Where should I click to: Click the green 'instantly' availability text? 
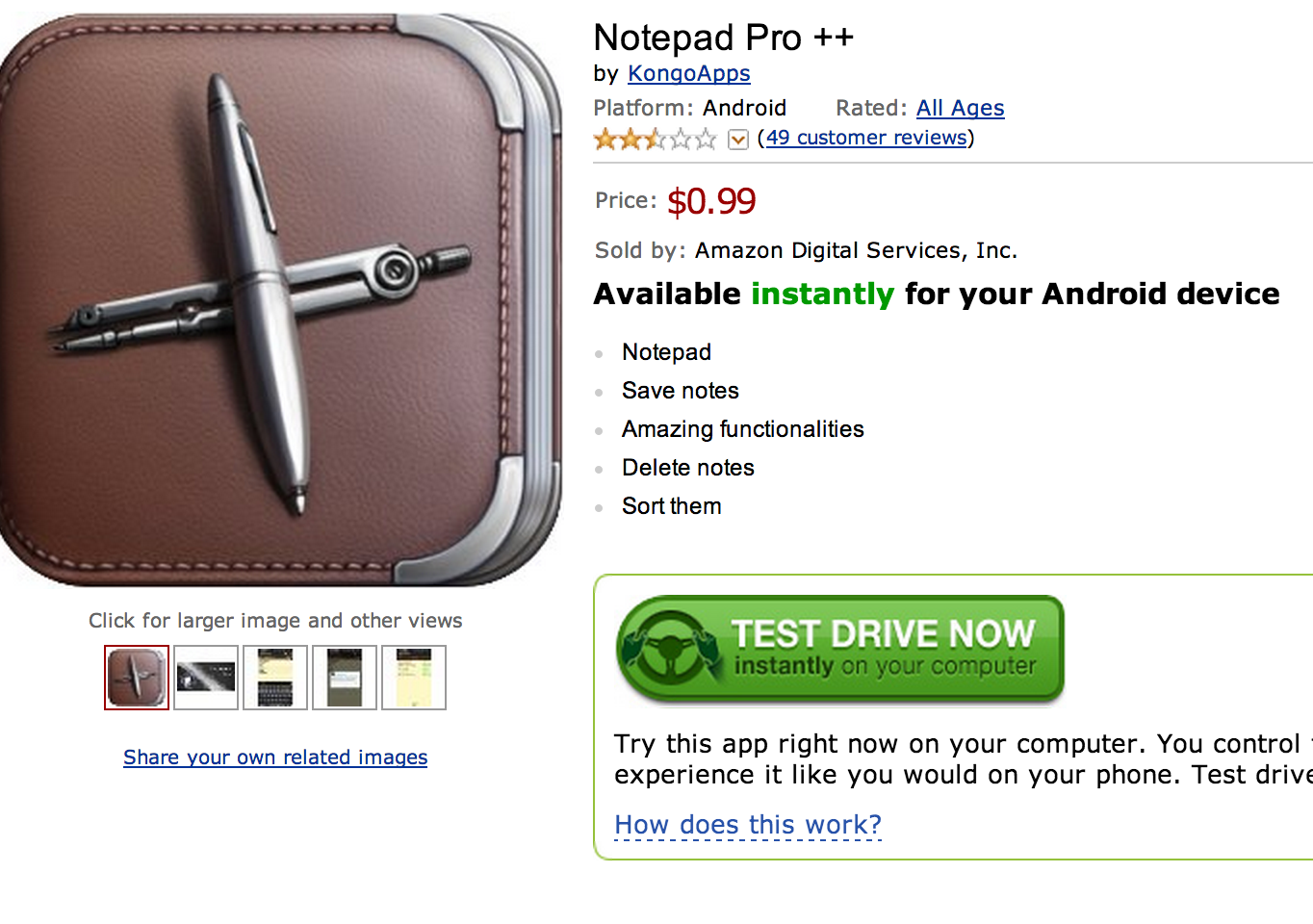[822, 294]
